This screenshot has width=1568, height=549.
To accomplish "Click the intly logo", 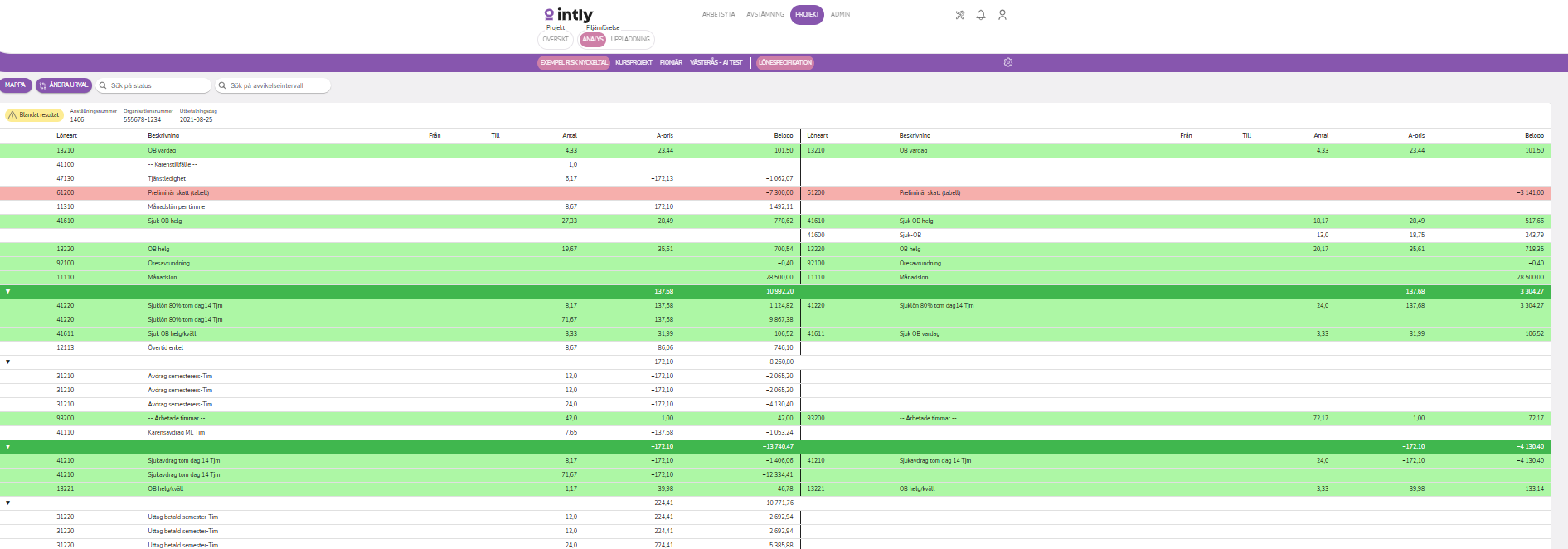I will coord(569,14).
